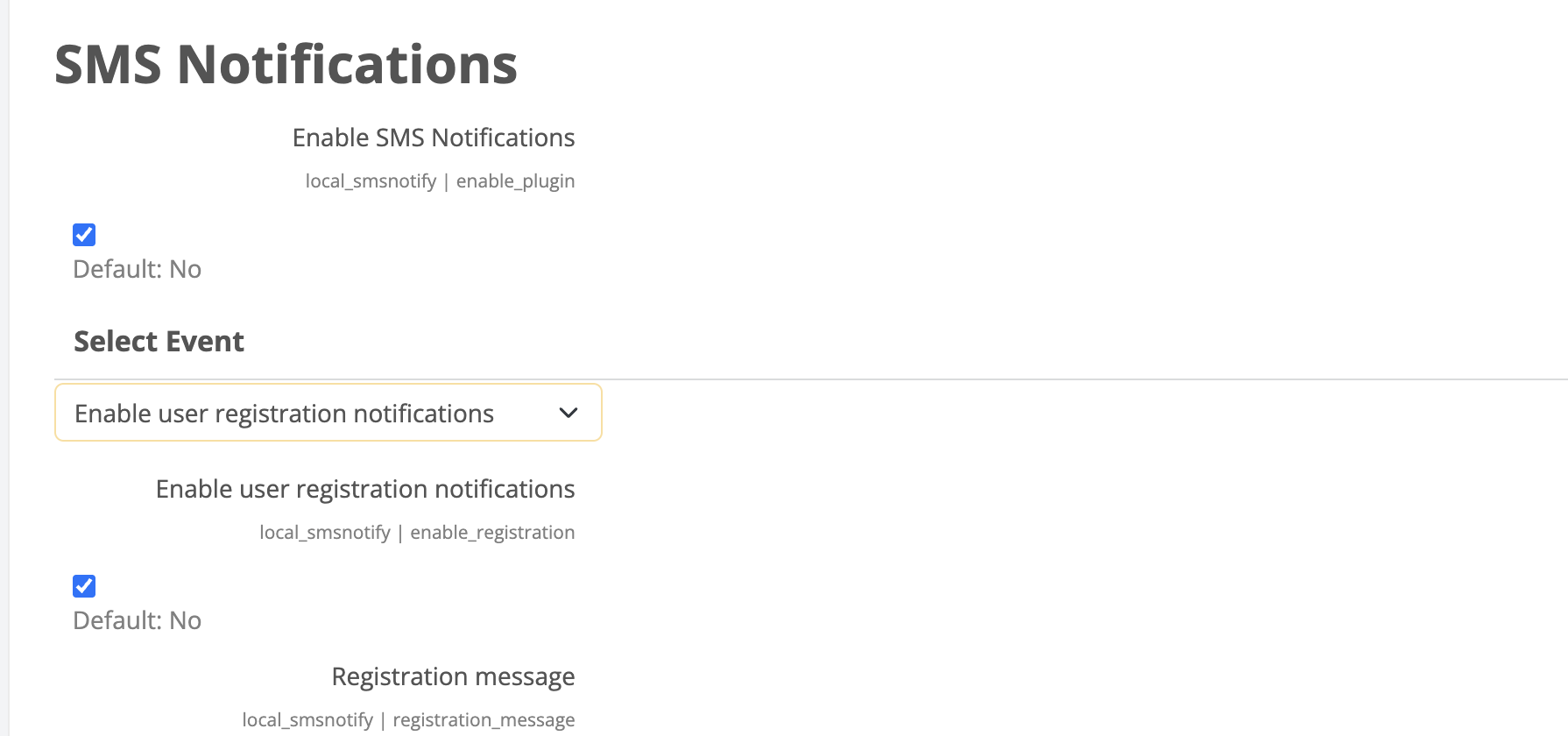
Task: Click the local_smsnotify prefix beside registration_message
Action: pos(307,720)
